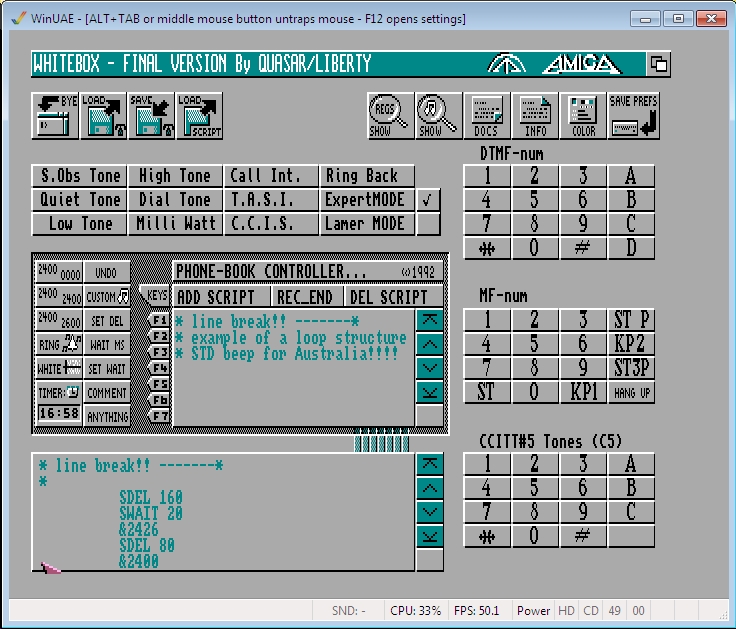This screenshot has height=629, width=736.
Task: Click the WAIT MS button
Action: (x=107, y=344)
